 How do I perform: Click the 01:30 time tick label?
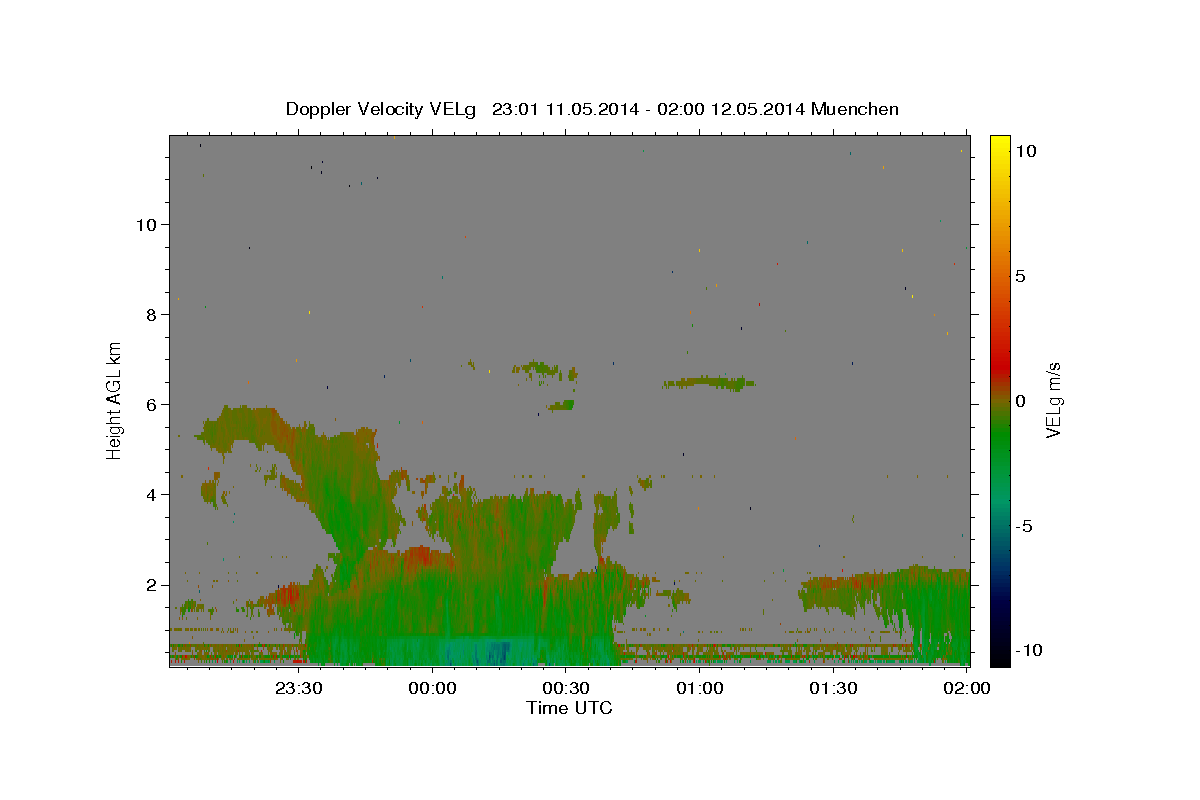(833, 688)
